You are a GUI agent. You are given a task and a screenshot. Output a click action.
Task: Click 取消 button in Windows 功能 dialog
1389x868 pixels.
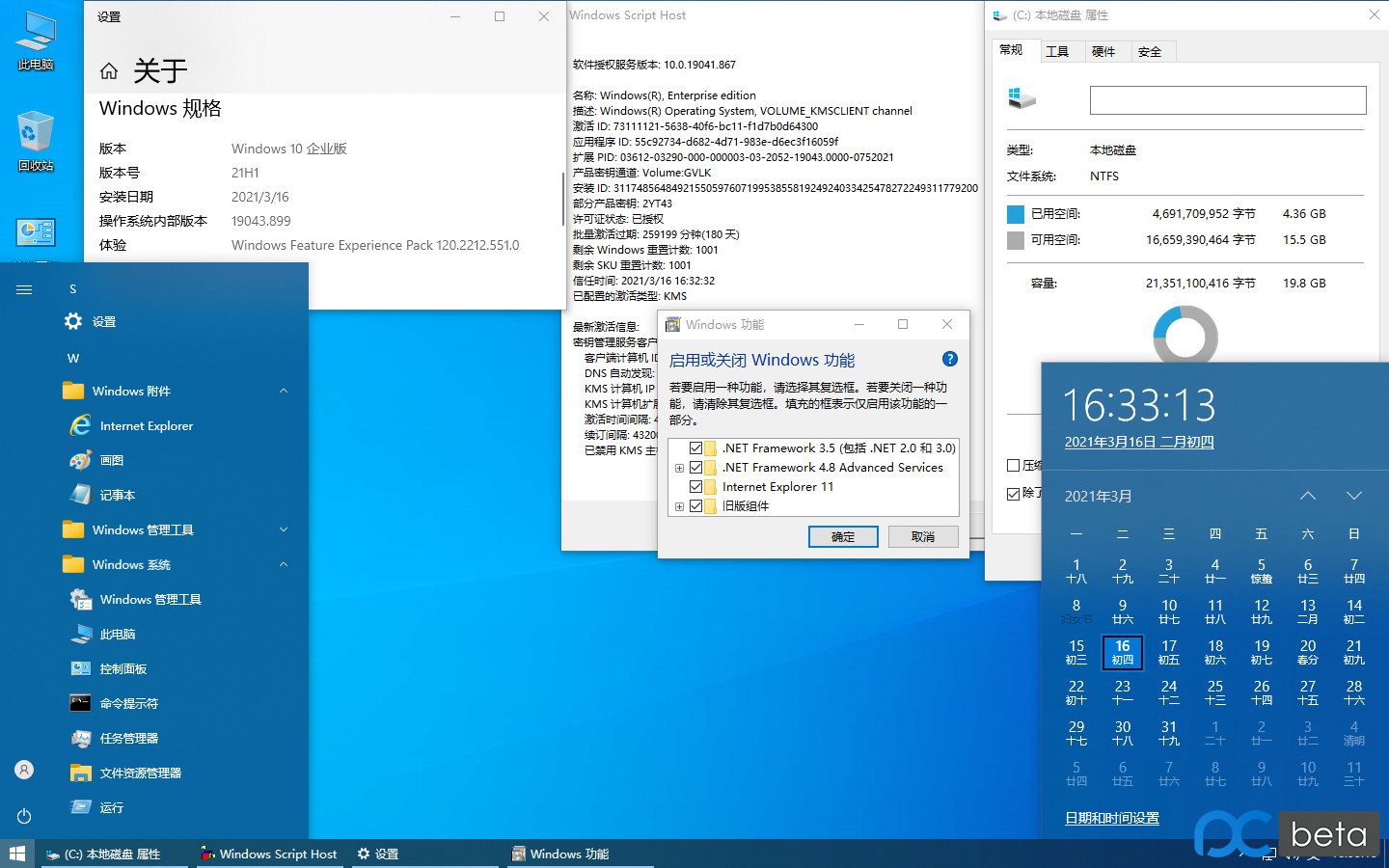point(923,536)
